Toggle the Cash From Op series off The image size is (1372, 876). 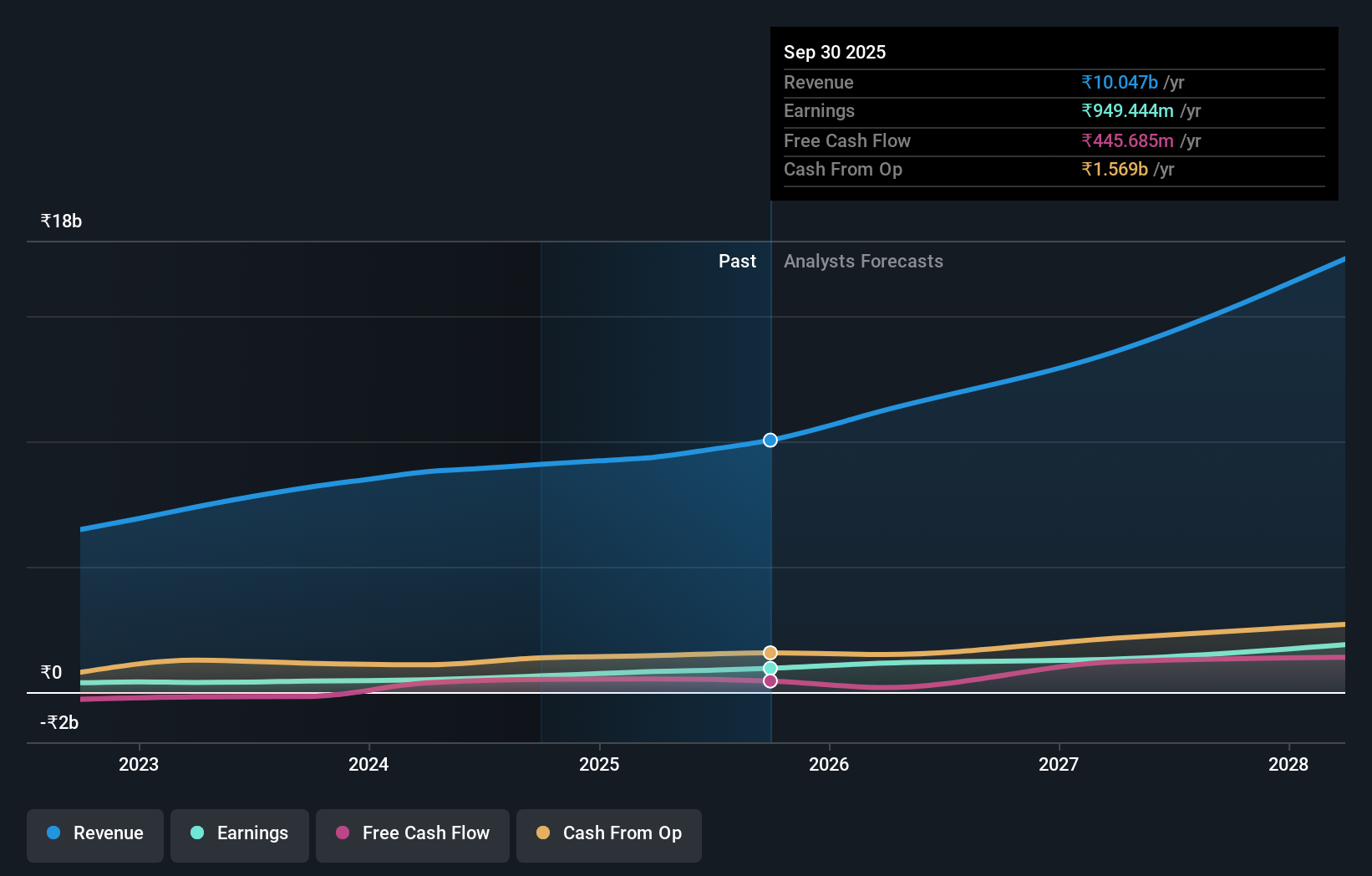[x=609, y=833]
